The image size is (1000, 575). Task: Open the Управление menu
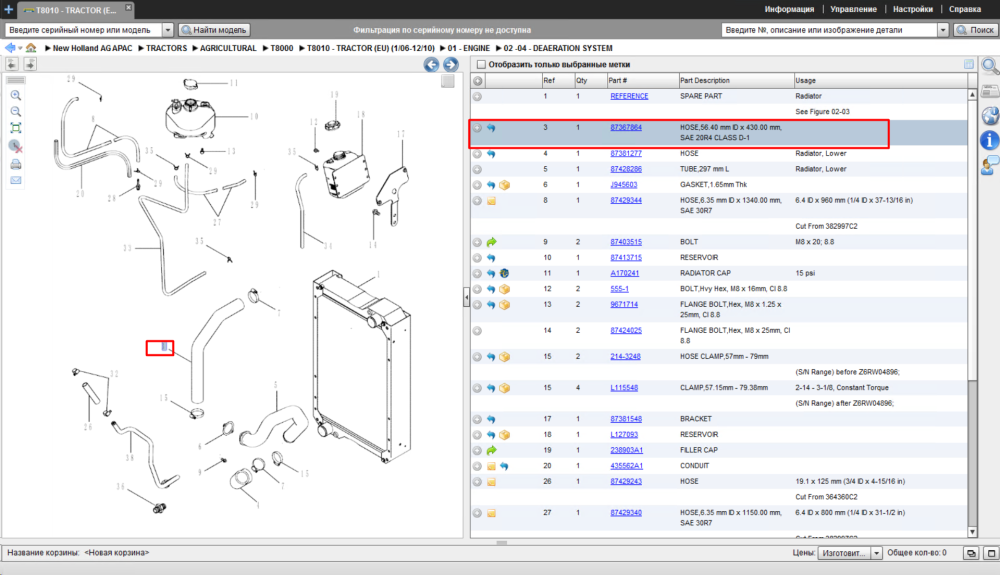[x=853, y=9]
